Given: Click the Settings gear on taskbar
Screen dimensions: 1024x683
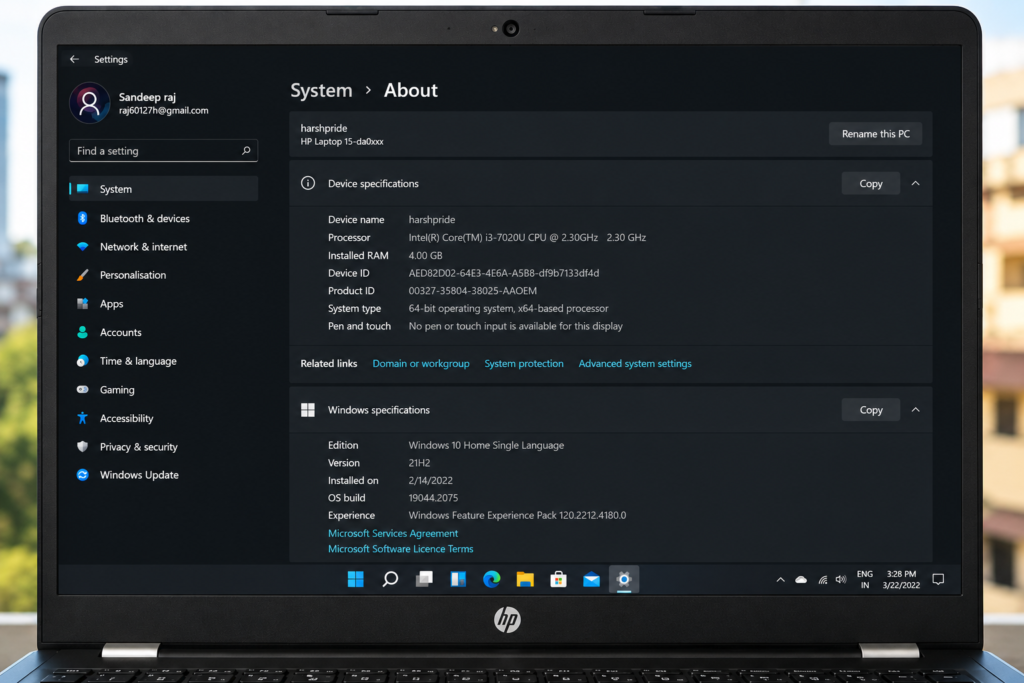Looking at the screenshot, I should [x=624, y=579].
